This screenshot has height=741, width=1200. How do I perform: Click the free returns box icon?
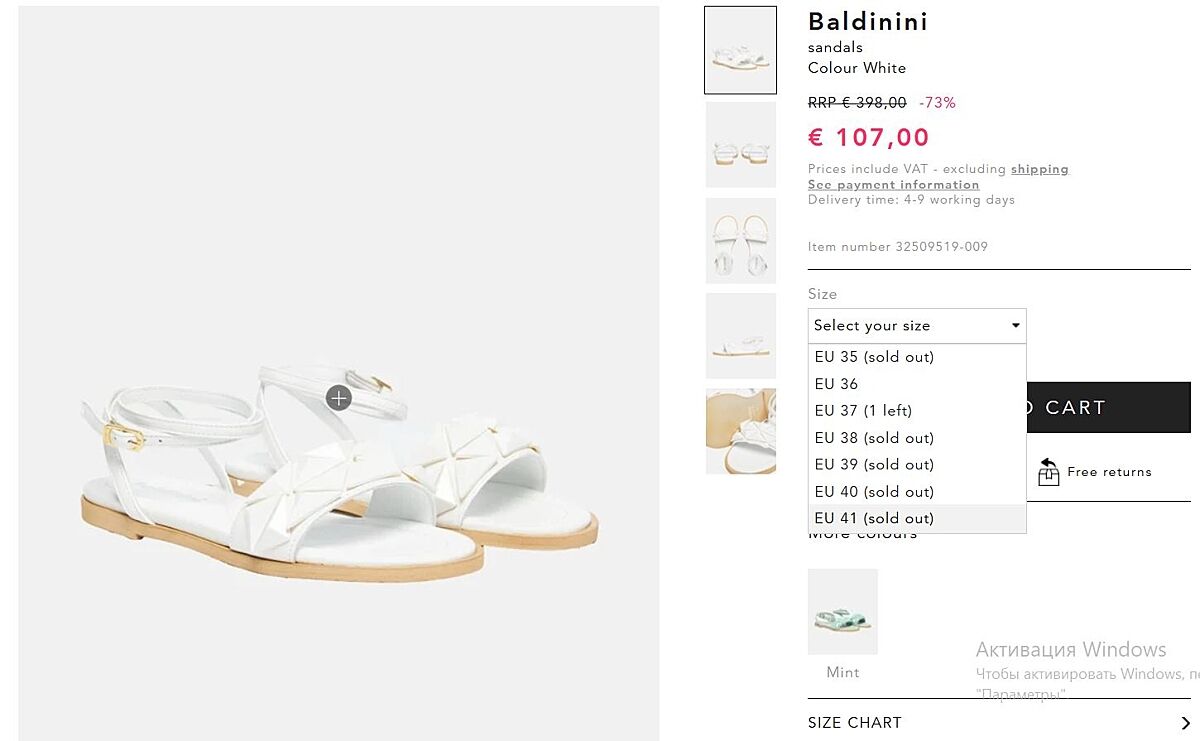point(1048,472)
